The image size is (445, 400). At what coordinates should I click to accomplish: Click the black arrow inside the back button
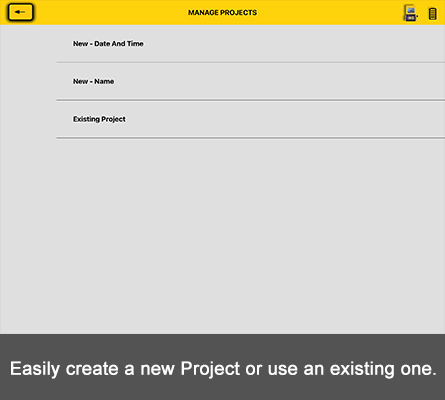coord(20,12)
